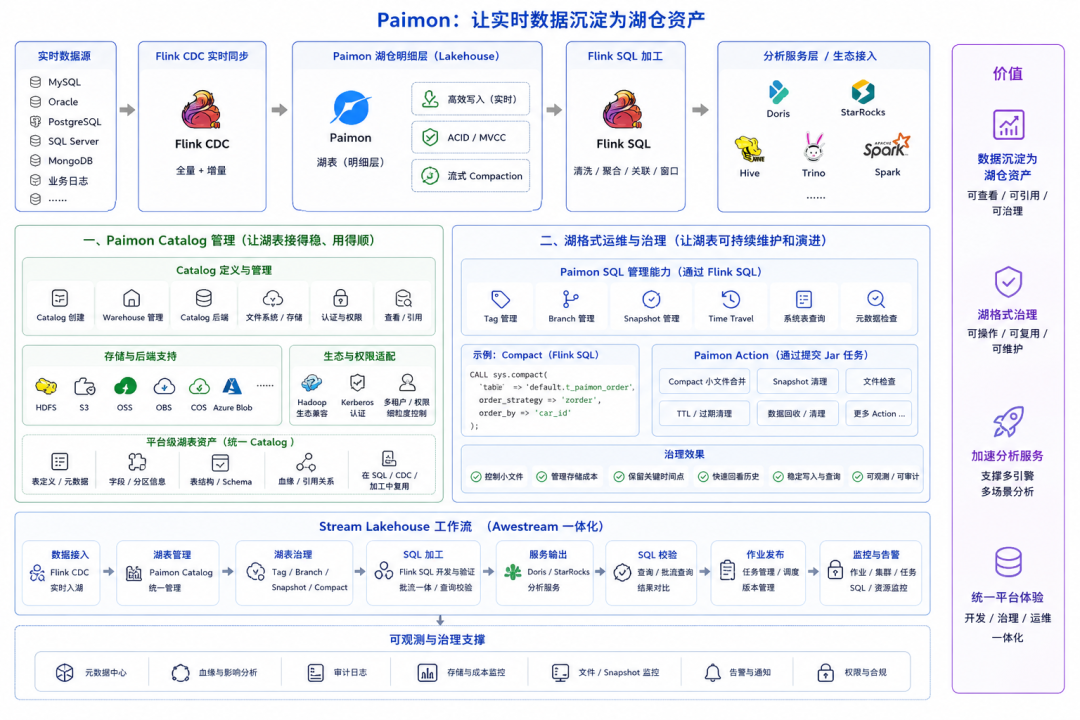Click the 审计日志 icon
Screen dimensions: 1080x720
(315, 672)
